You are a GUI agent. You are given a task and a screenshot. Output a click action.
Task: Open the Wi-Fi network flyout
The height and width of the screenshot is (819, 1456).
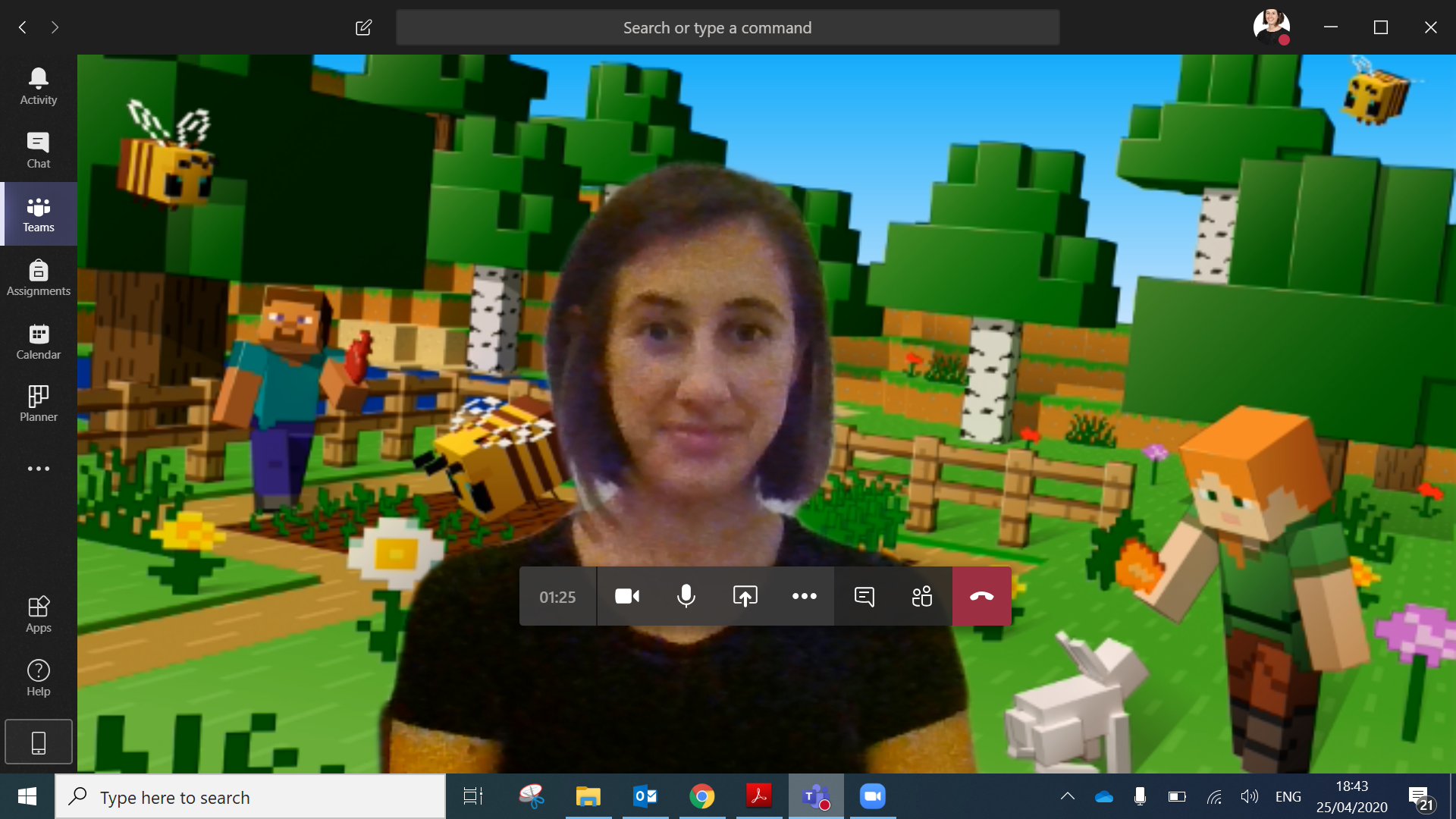click(x=1214, y=796)
